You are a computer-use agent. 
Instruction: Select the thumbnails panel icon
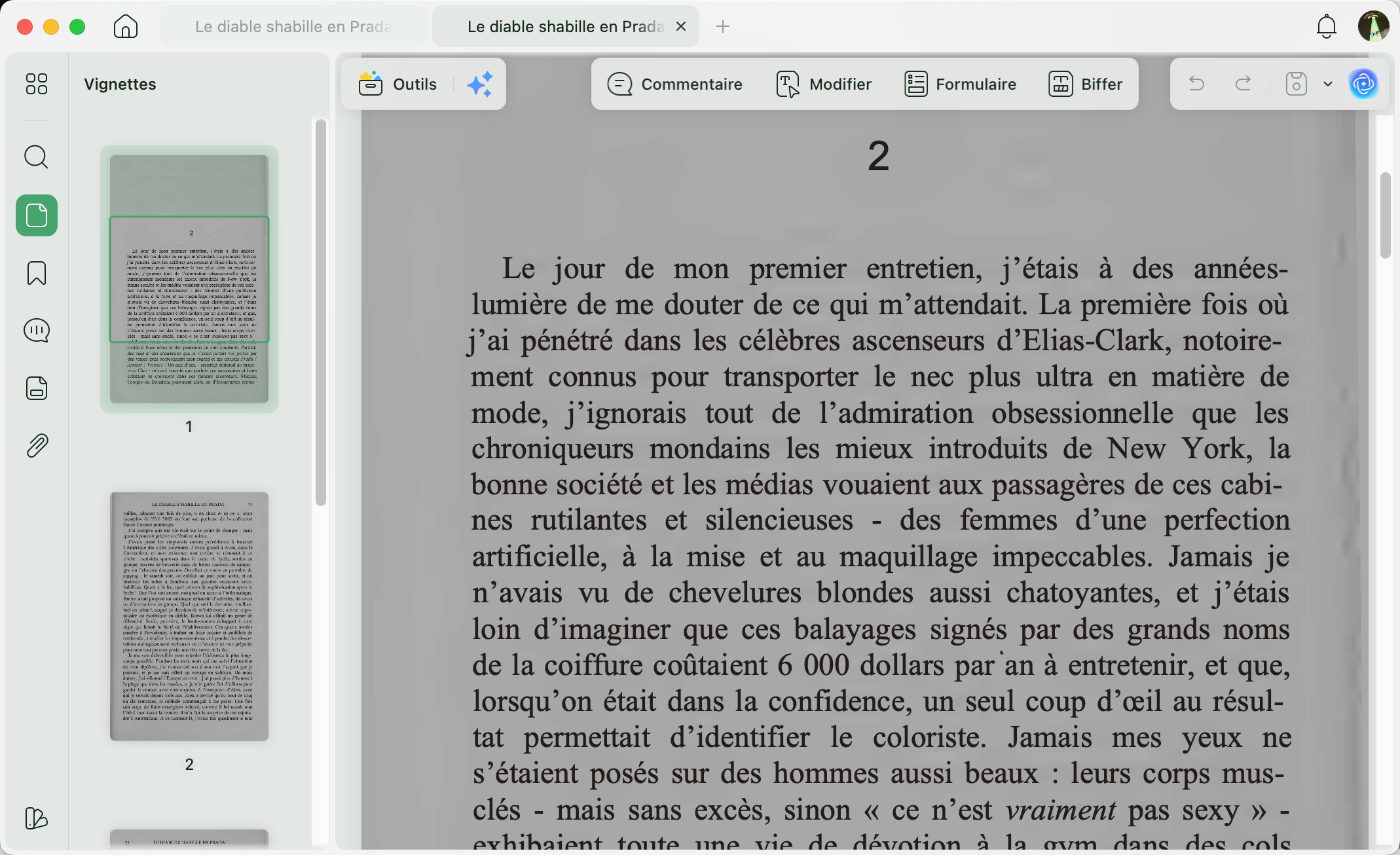(x=37, y=215)
